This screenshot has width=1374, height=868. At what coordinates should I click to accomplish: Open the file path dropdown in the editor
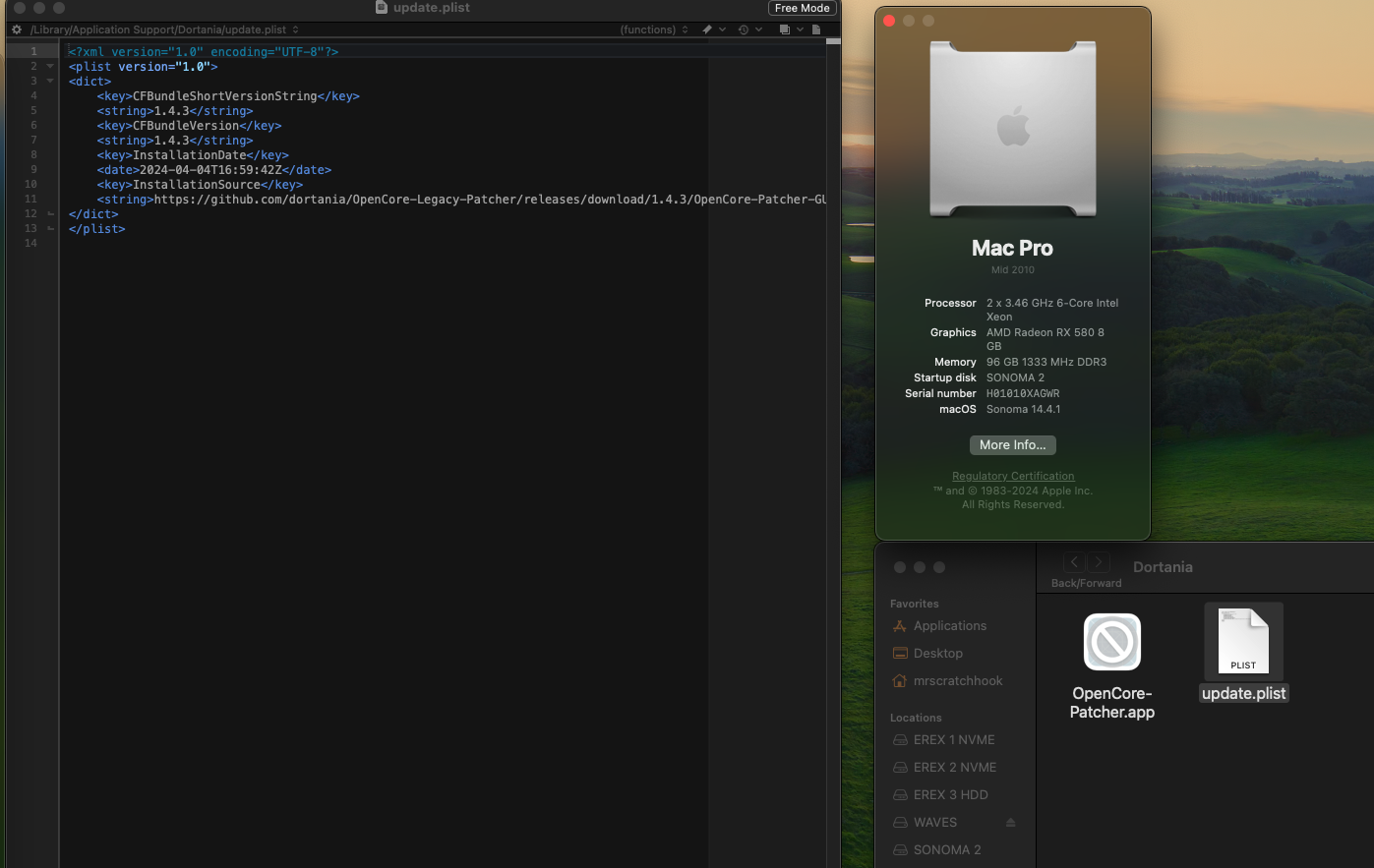pos(165,29)
